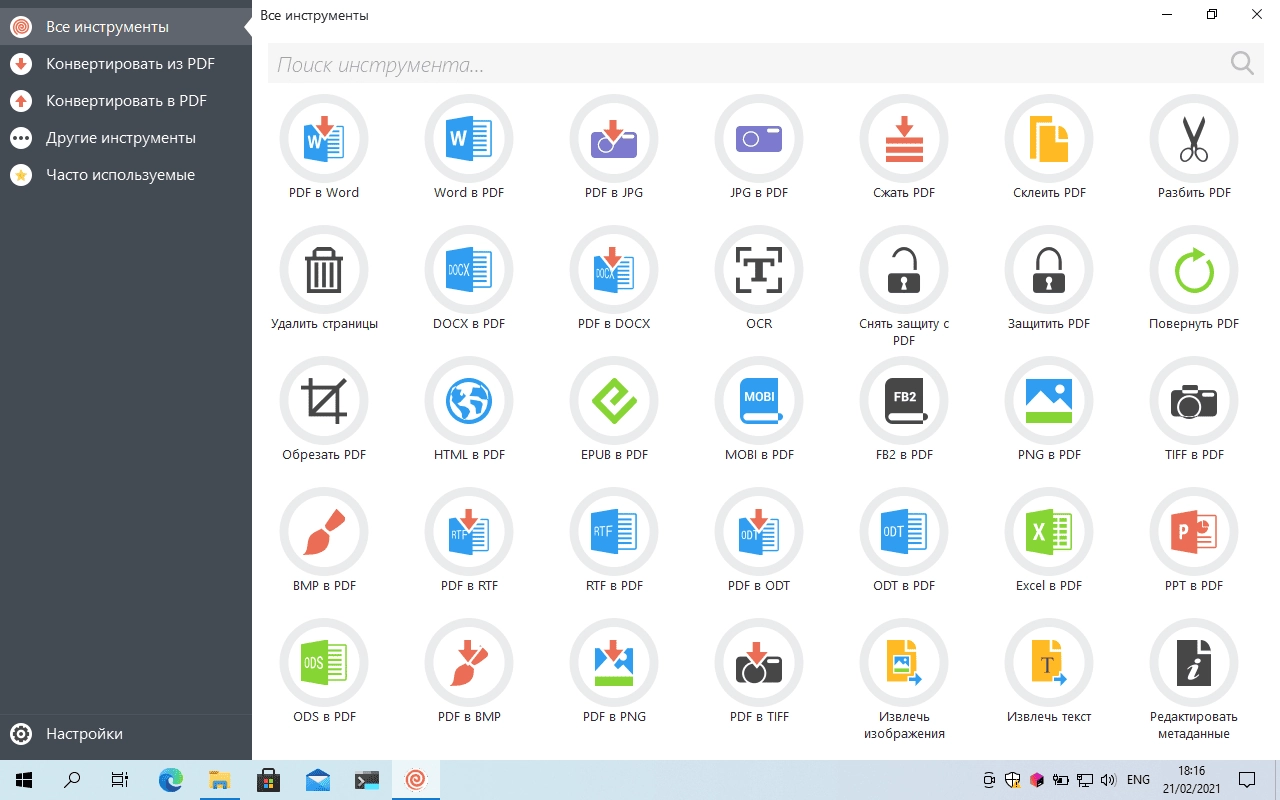1280x800 pixels.
Task: Launch Microsoft Edge from taskbar
Action: tap(171, 780)
